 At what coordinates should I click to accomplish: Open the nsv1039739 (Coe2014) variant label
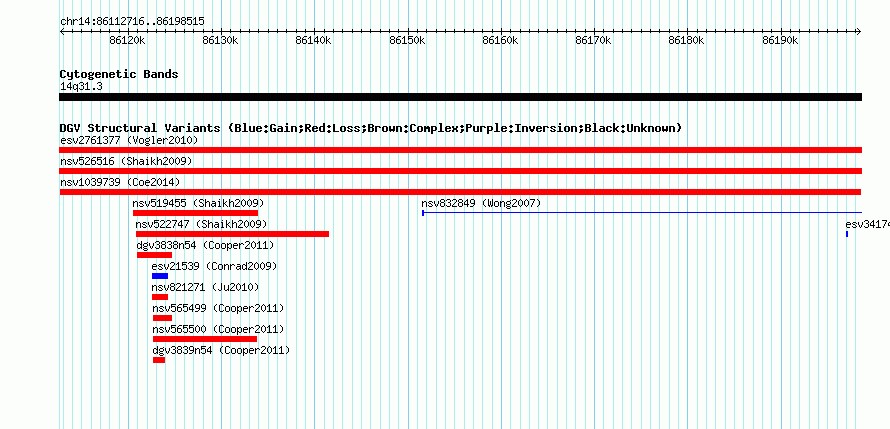tap(120, 182)
